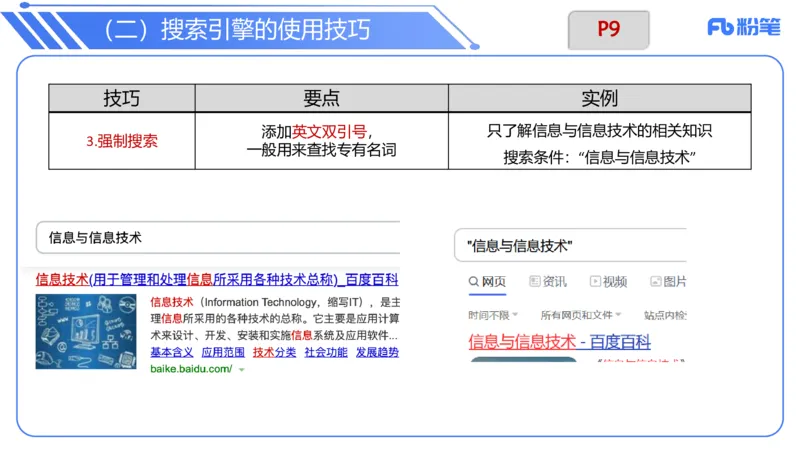800x450 pixels.
Task: Click the 实例 column header
Action: (x=599, y=98)
